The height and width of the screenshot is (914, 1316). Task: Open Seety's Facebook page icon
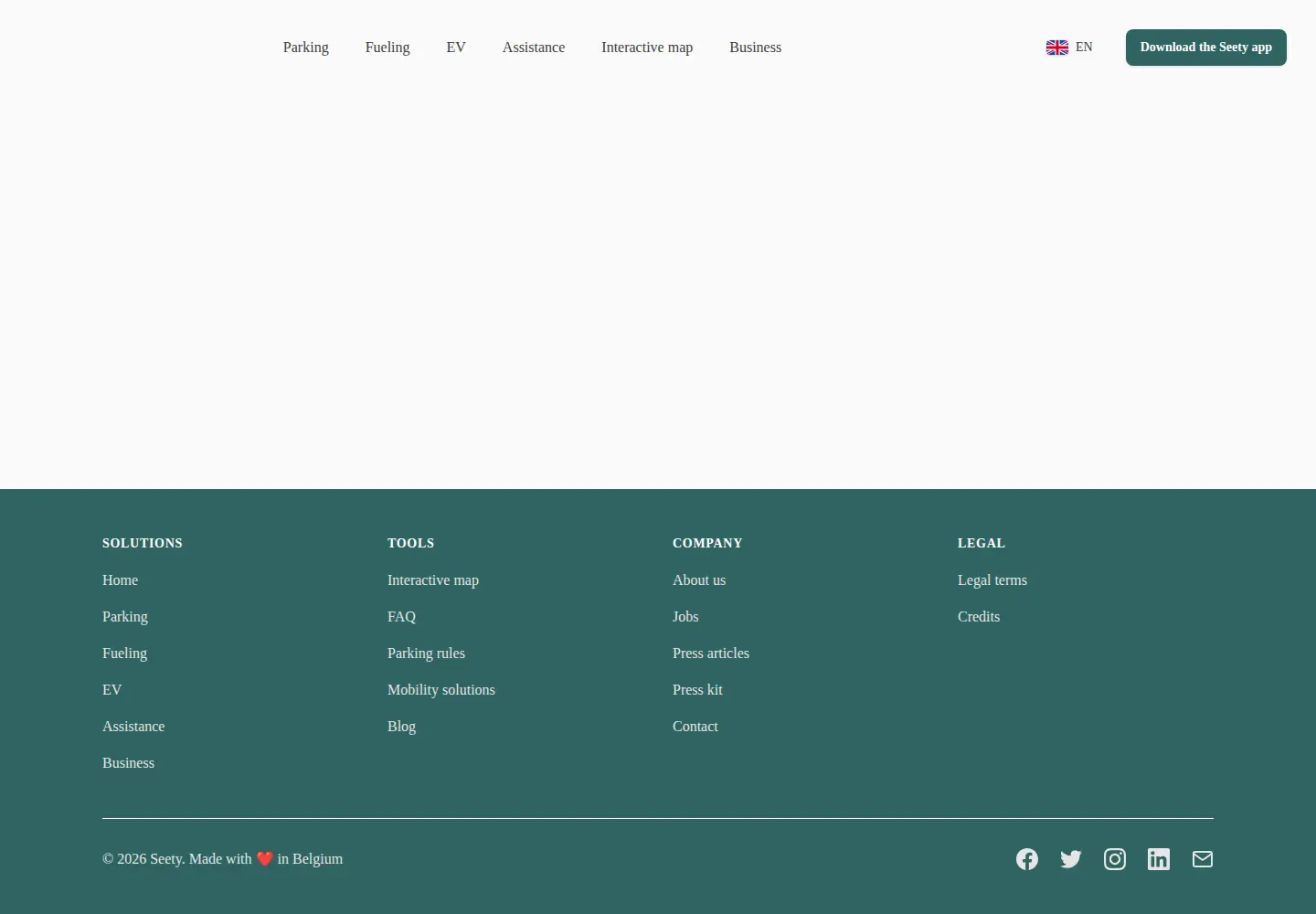point(1027,859)
